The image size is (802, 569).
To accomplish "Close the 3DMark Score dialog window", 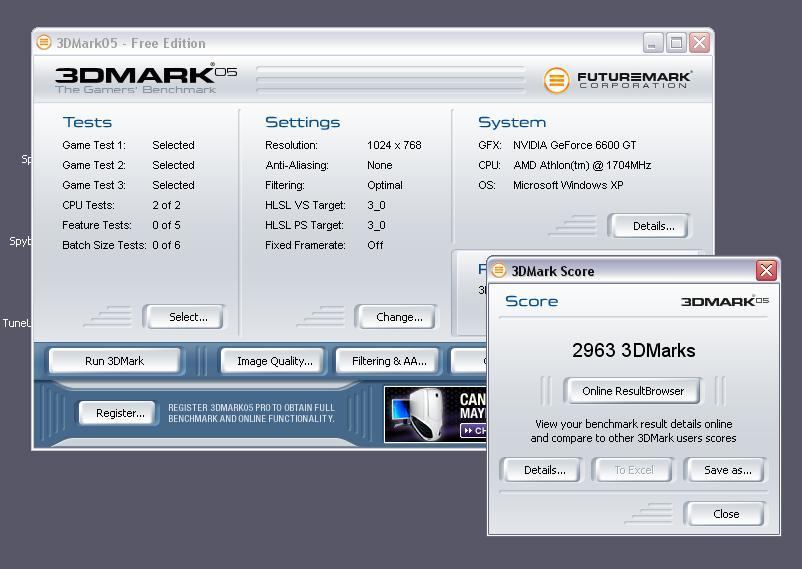I will pyautogui.click(x=766, y=270).
